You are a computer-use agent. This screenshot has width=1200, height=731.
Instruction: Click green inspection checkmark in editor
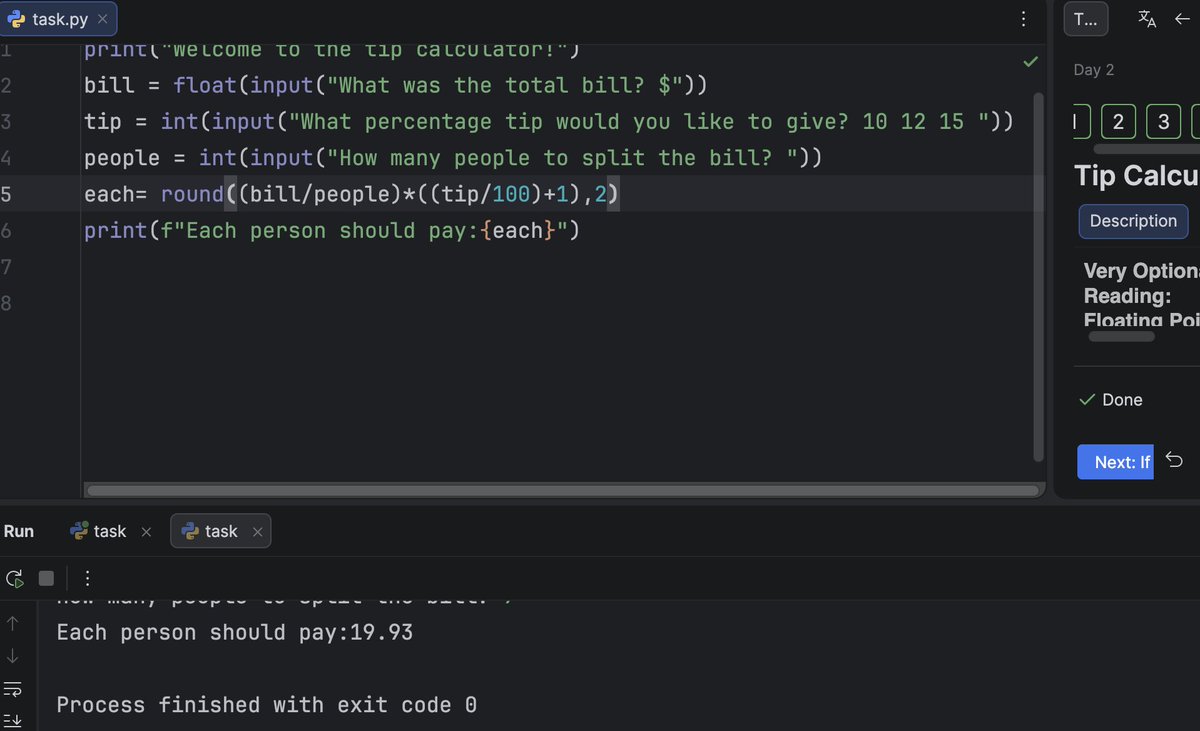point(1031,62)
